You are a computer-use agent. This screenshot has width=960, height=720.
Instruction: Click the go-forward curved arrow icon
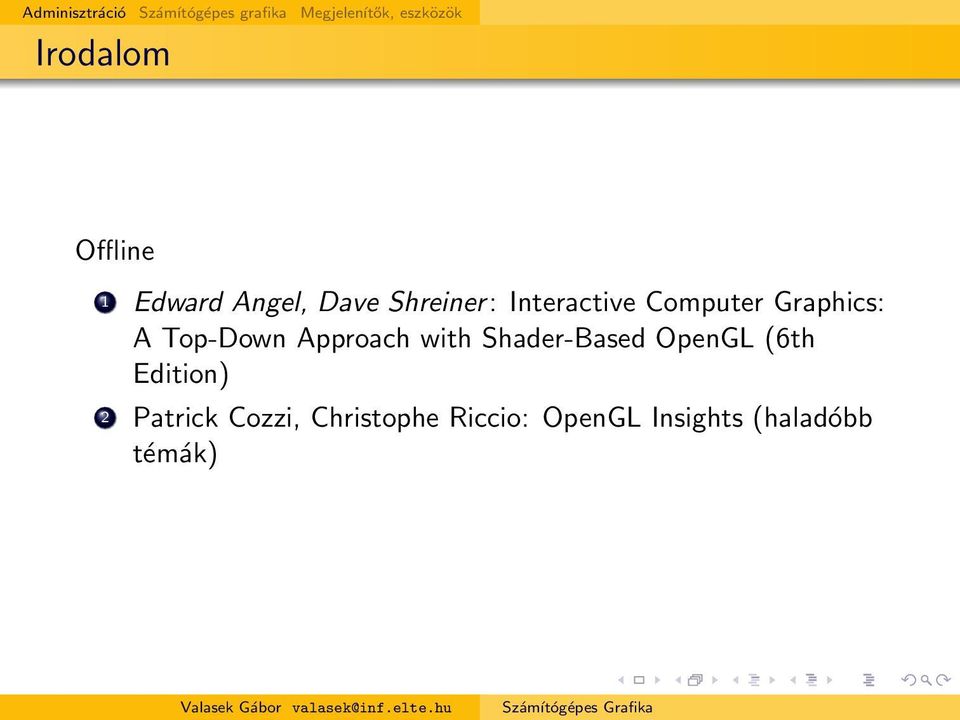pyautogui.click(x=943, y=680)
